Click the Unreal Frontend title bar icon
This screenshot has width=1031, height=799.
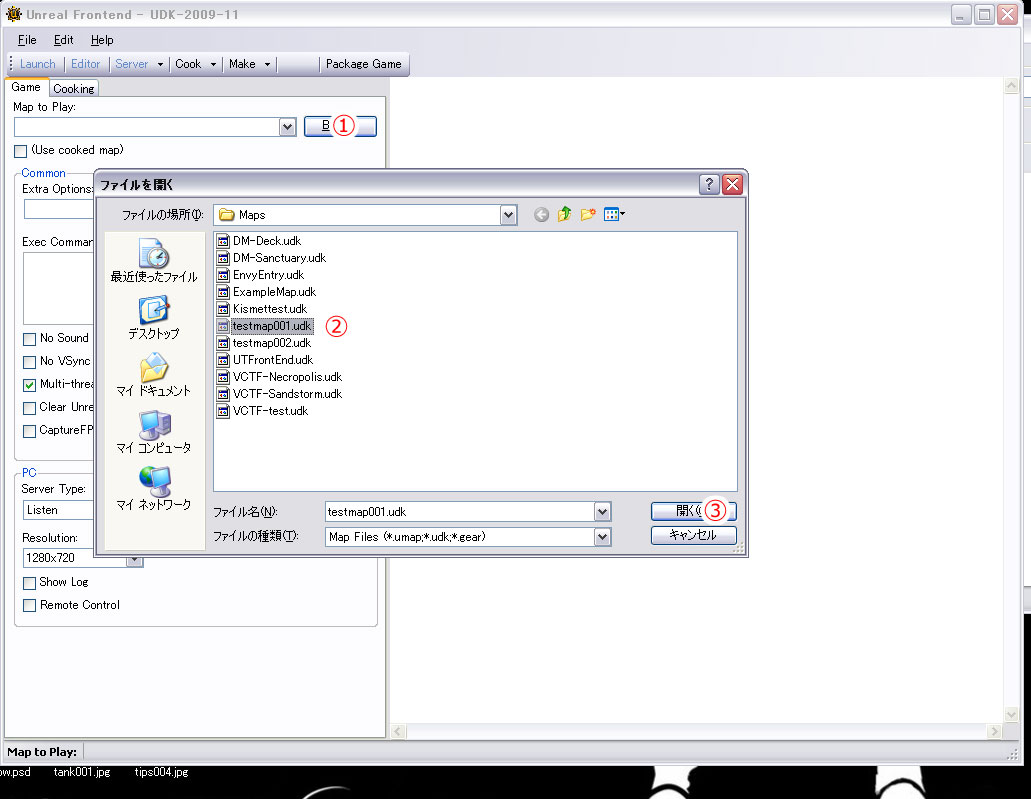pos(13,14)
